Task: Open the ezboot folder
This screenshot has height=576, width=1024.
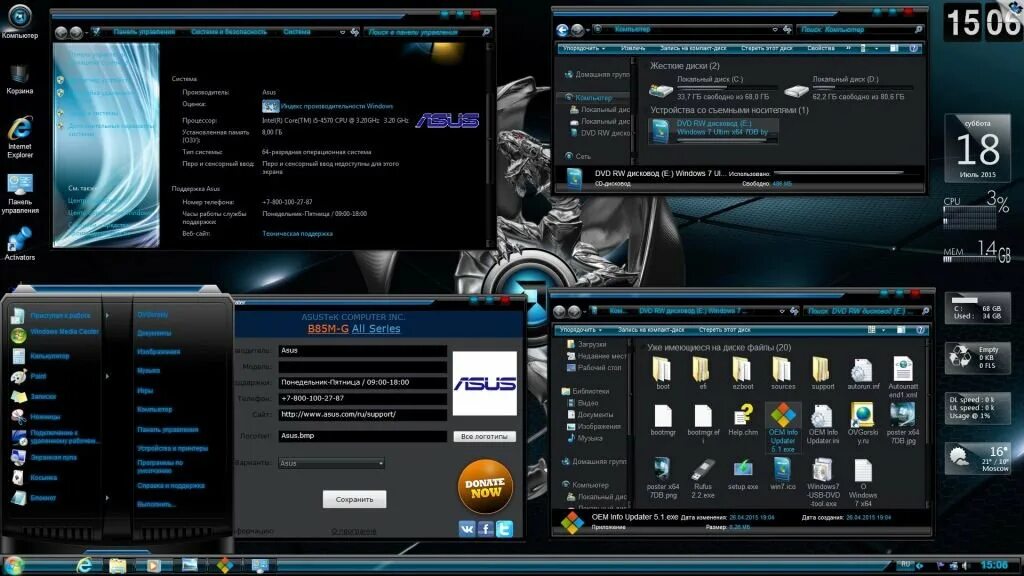Action: pos(743,374)
